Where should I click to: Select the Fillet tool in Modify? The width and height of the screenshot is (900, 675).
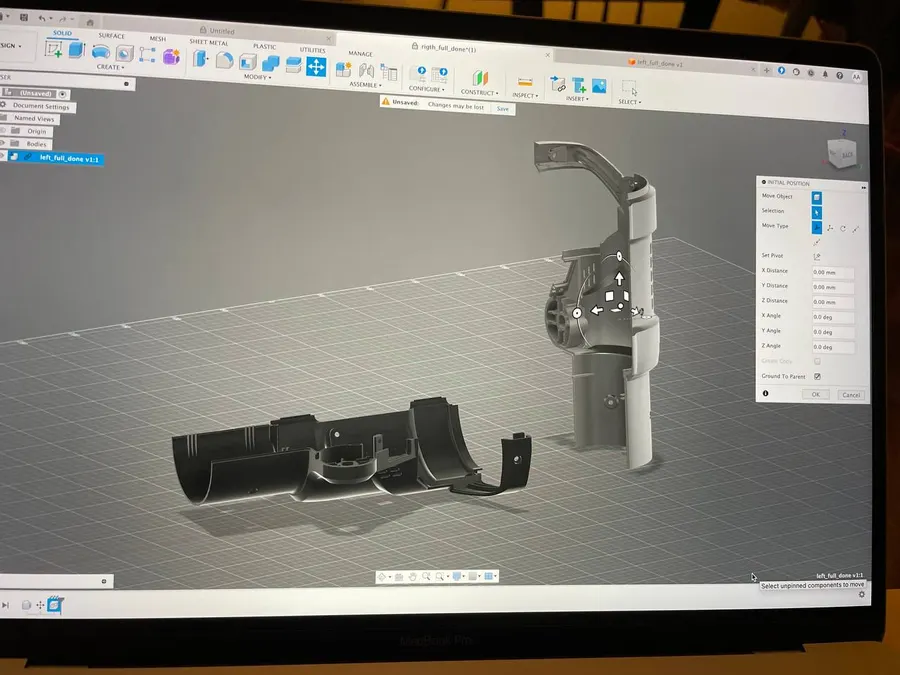[x=224, y=60]
